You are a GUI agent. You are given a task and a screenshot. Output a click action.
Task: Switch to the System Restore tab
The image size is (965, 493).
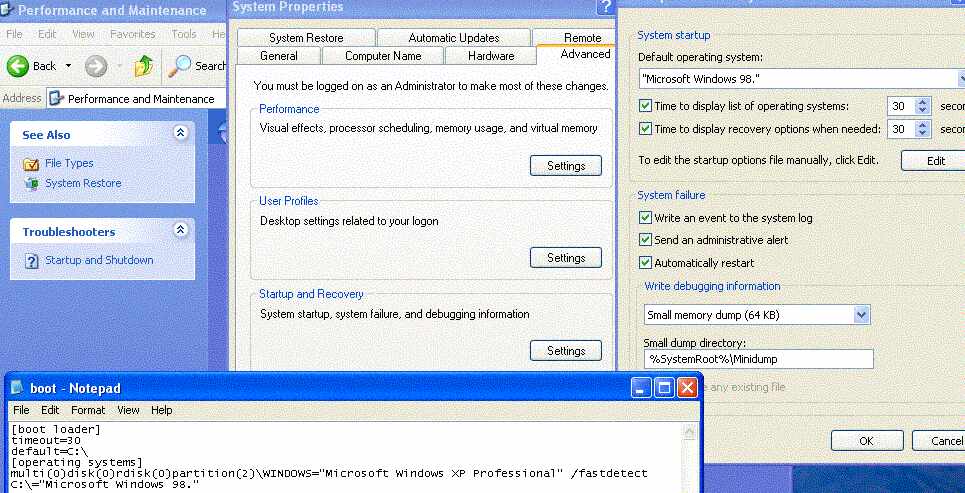306,38
